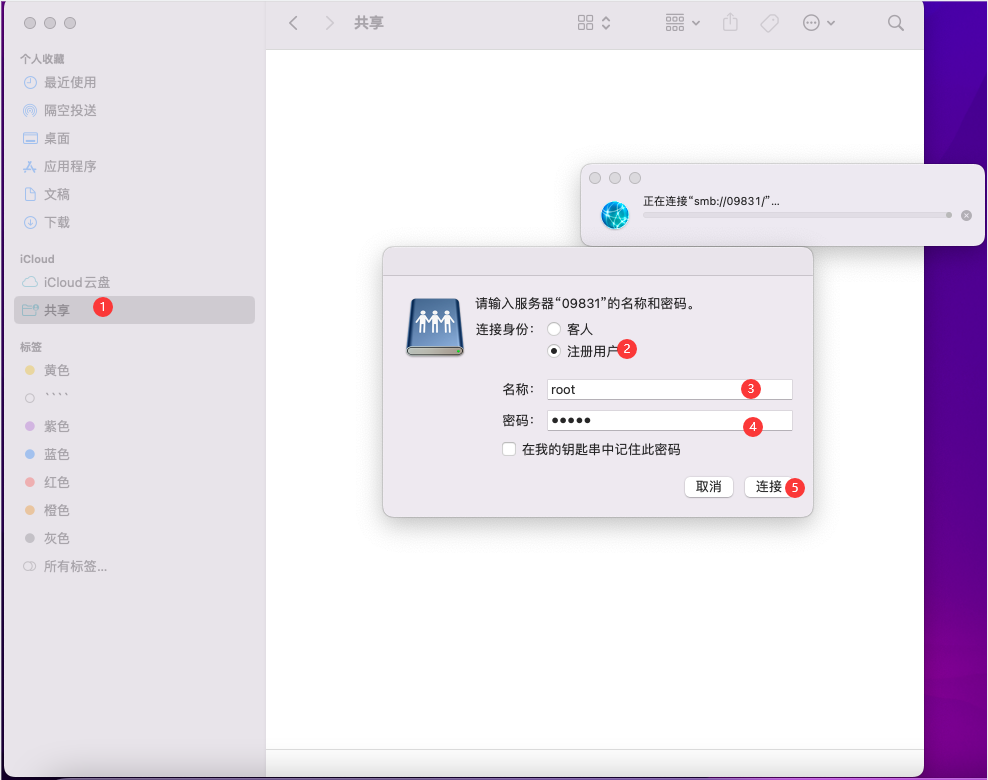Click the iCloud section header
The height and width of the screenshot is (780, 988).
(37, 259)
